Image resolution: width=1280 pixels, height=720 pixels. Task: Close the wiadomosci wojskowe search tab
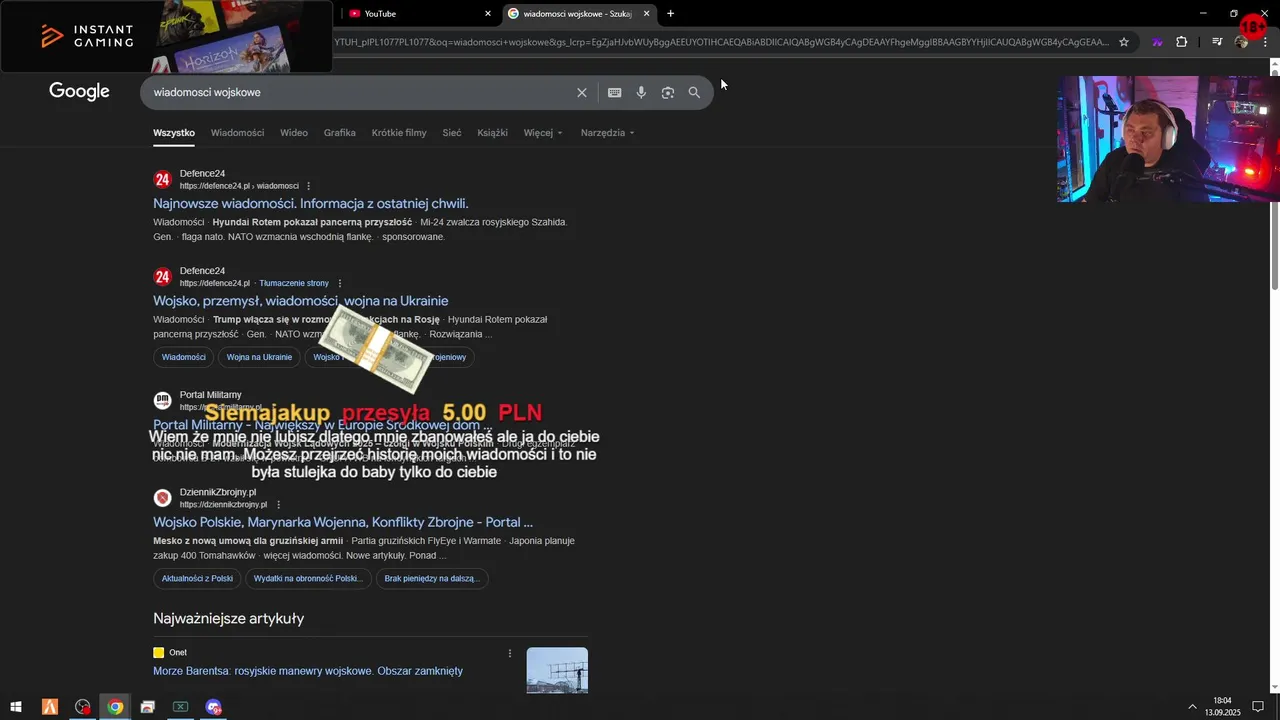(x=646, y=13)
